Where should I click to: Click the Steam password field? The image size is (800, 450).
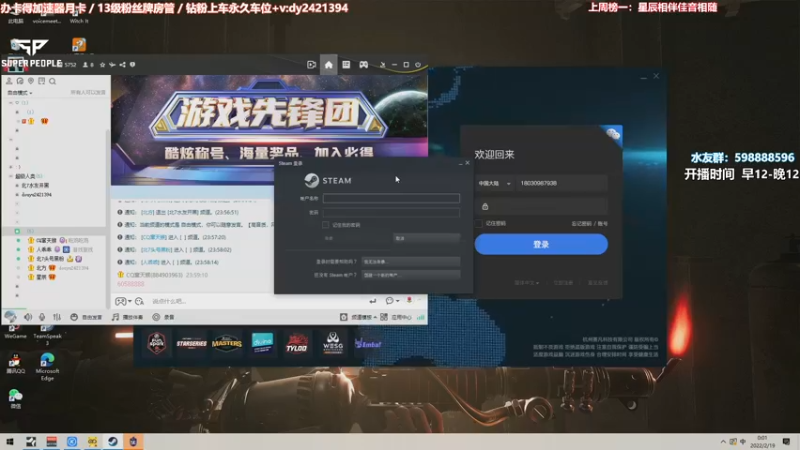[x=391, y=212]
